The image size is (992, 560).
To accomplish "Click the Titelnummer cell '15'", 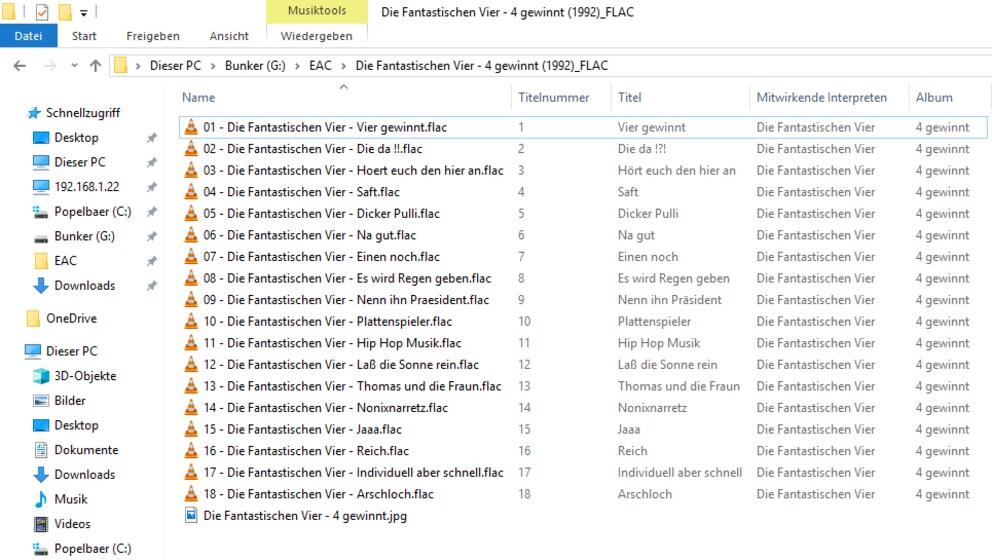I will pos(524,429).
